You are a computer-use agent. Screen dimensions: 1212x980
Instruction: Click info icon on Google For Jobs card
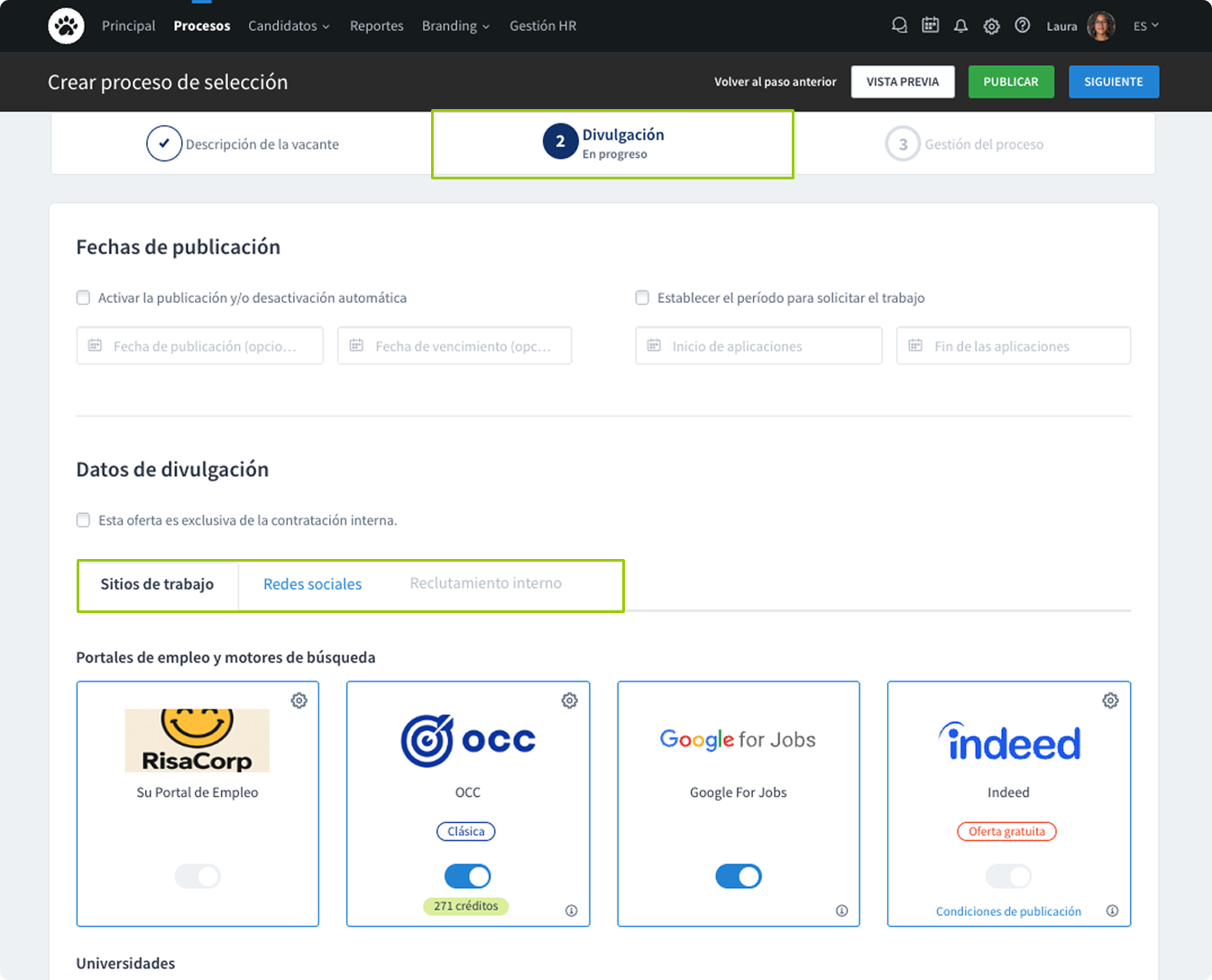click(841, 911)
